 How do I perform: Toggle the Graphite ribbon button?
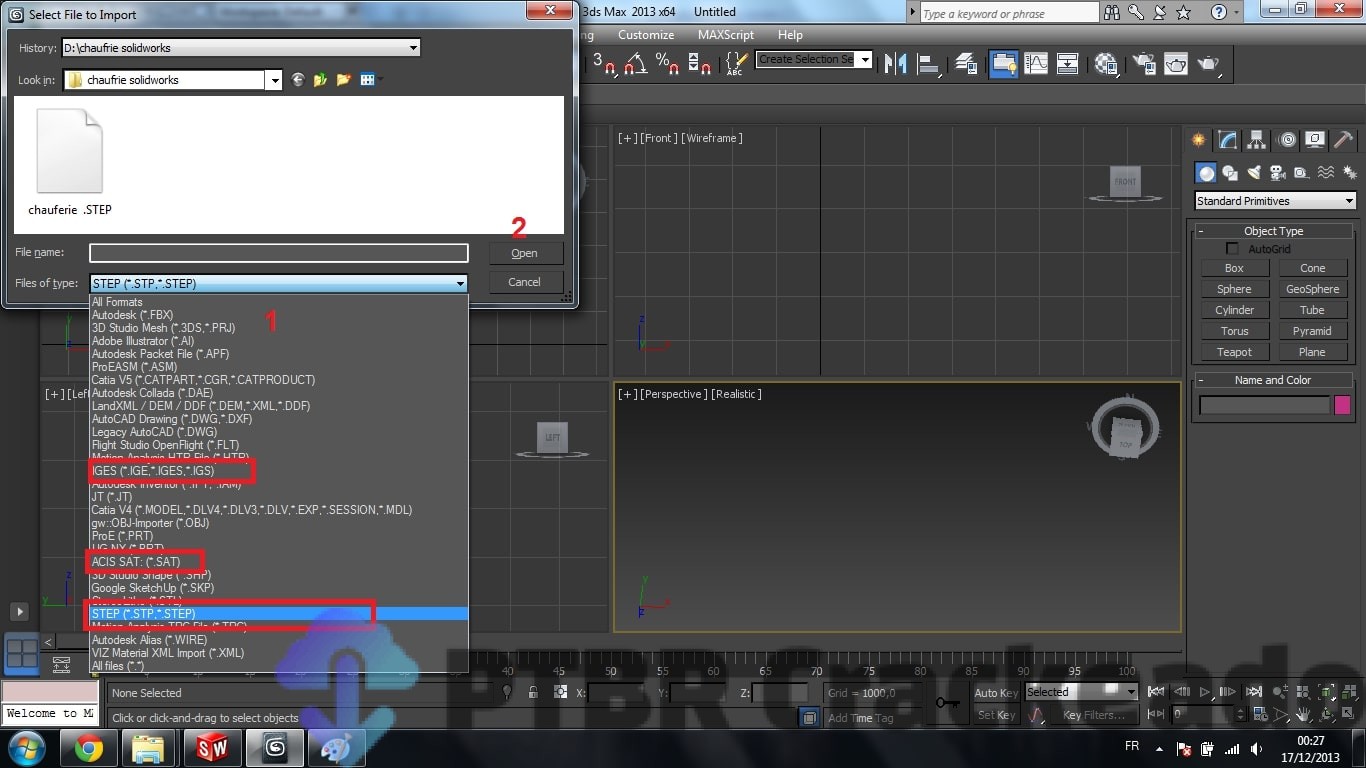click(1003, 63)
